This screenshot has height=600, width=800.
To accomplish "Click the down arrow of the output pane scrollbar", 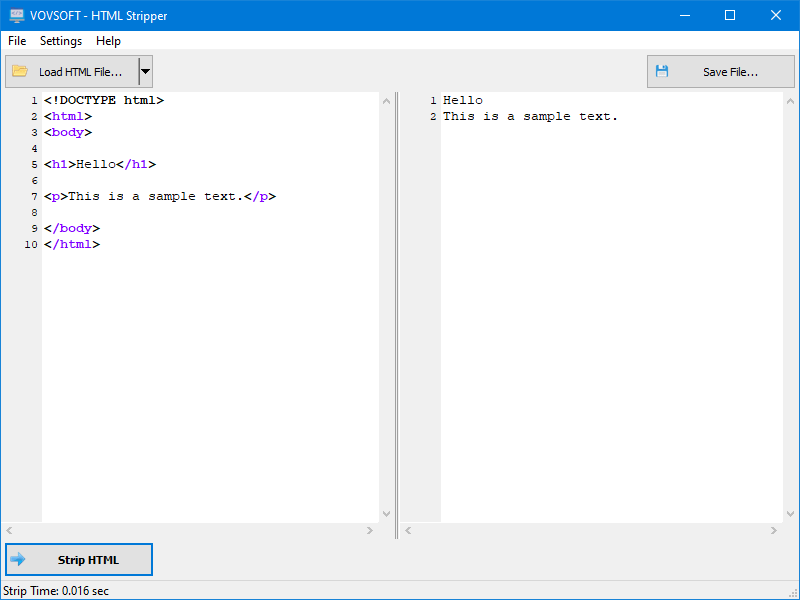I will click(791, 512).
